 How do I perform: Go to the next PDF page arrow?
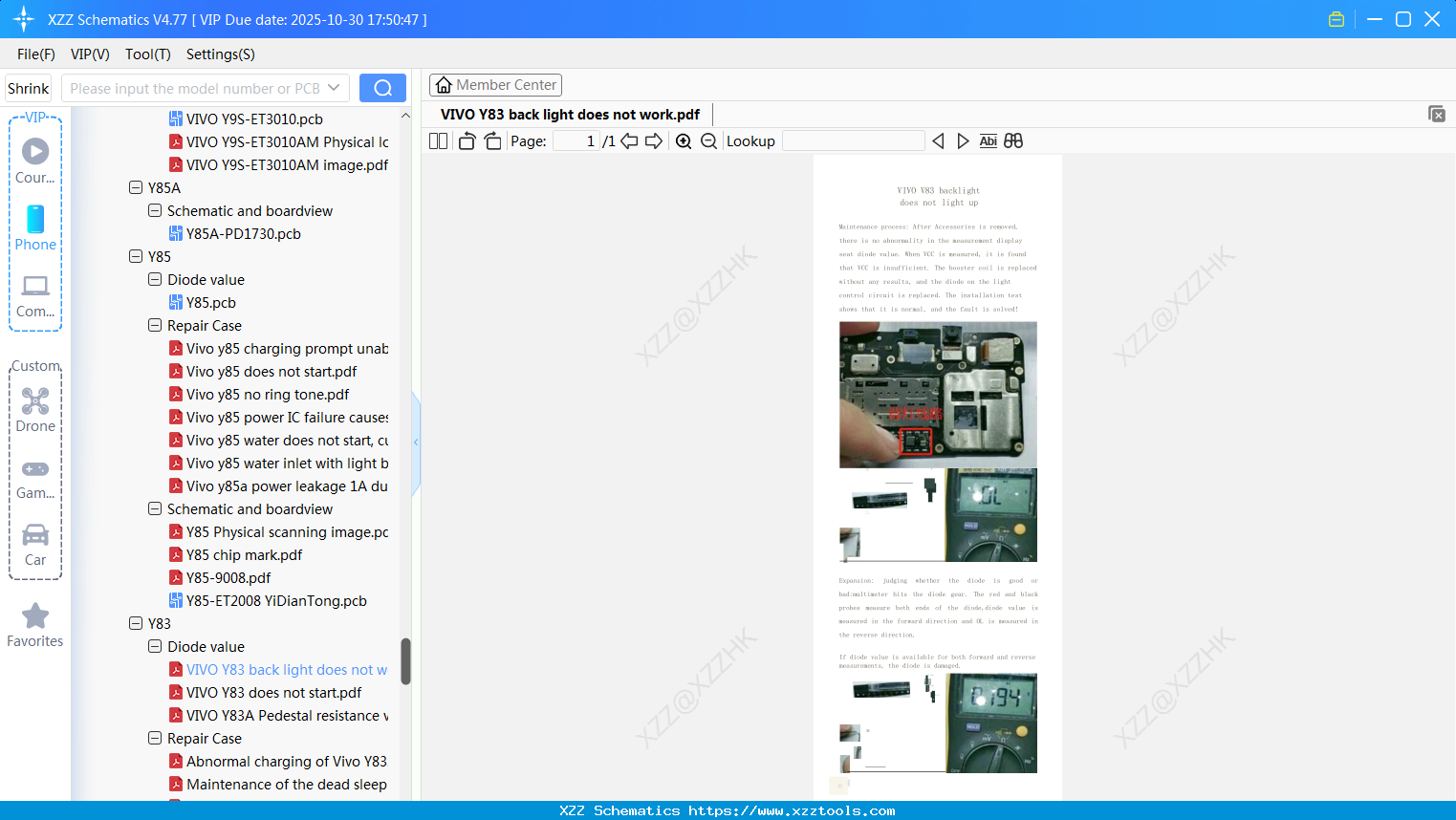click(x=654, y=141)
